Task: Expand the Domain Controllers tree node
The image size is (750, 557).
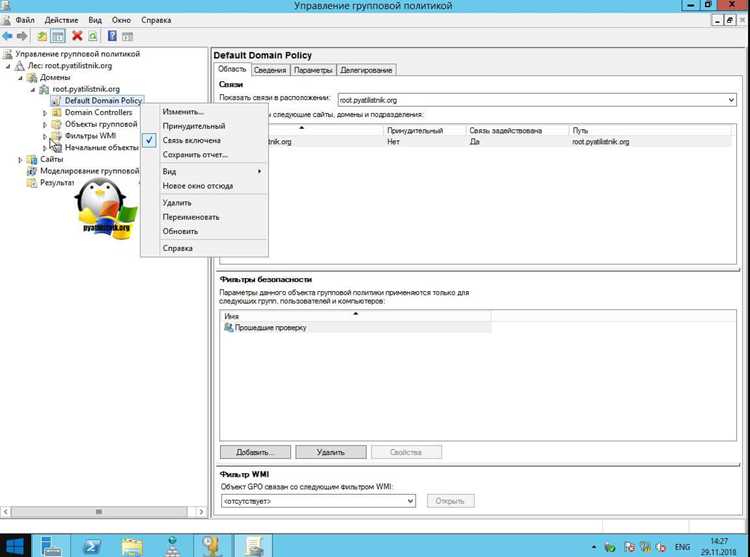Action: click(x=45, y=113)
